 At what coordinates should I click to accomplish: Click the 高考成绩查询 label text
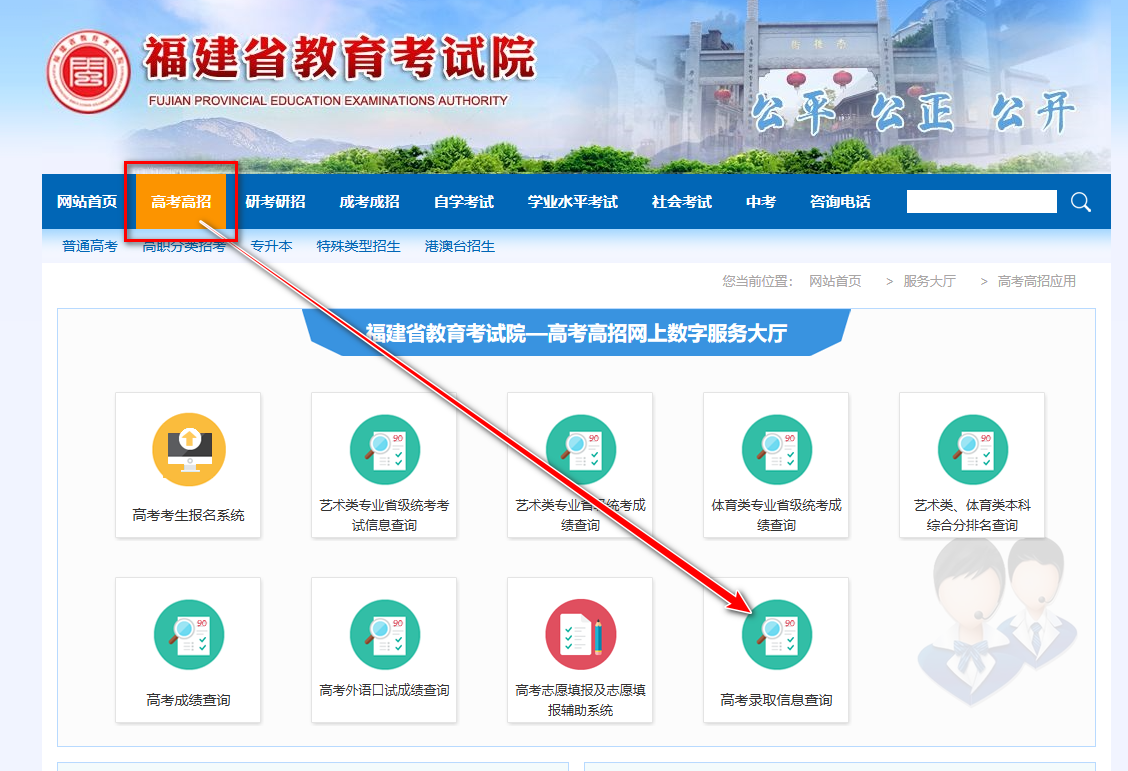pyautogui.click(x=188, y=700)
